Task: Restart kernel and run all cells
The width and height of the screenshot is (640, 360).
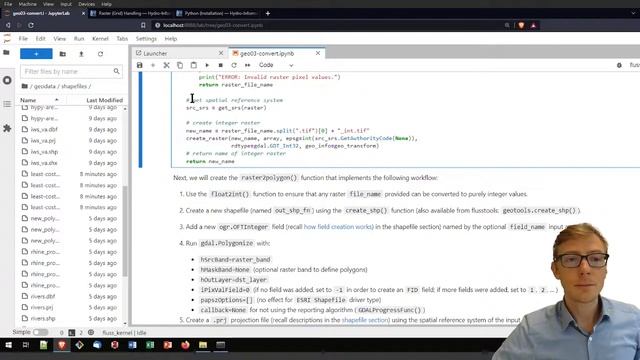Action: click(247, 65)
